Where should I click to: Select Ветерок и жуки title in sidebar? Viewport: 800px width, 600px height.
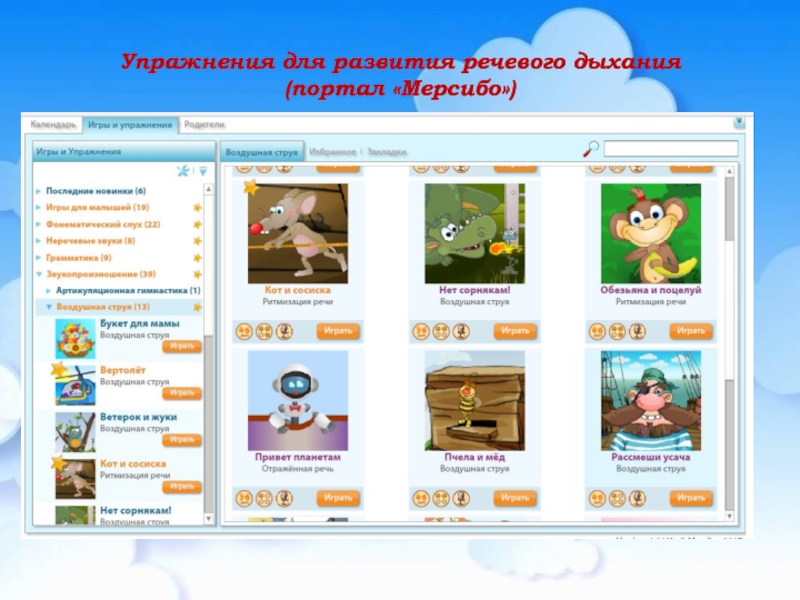138,417
